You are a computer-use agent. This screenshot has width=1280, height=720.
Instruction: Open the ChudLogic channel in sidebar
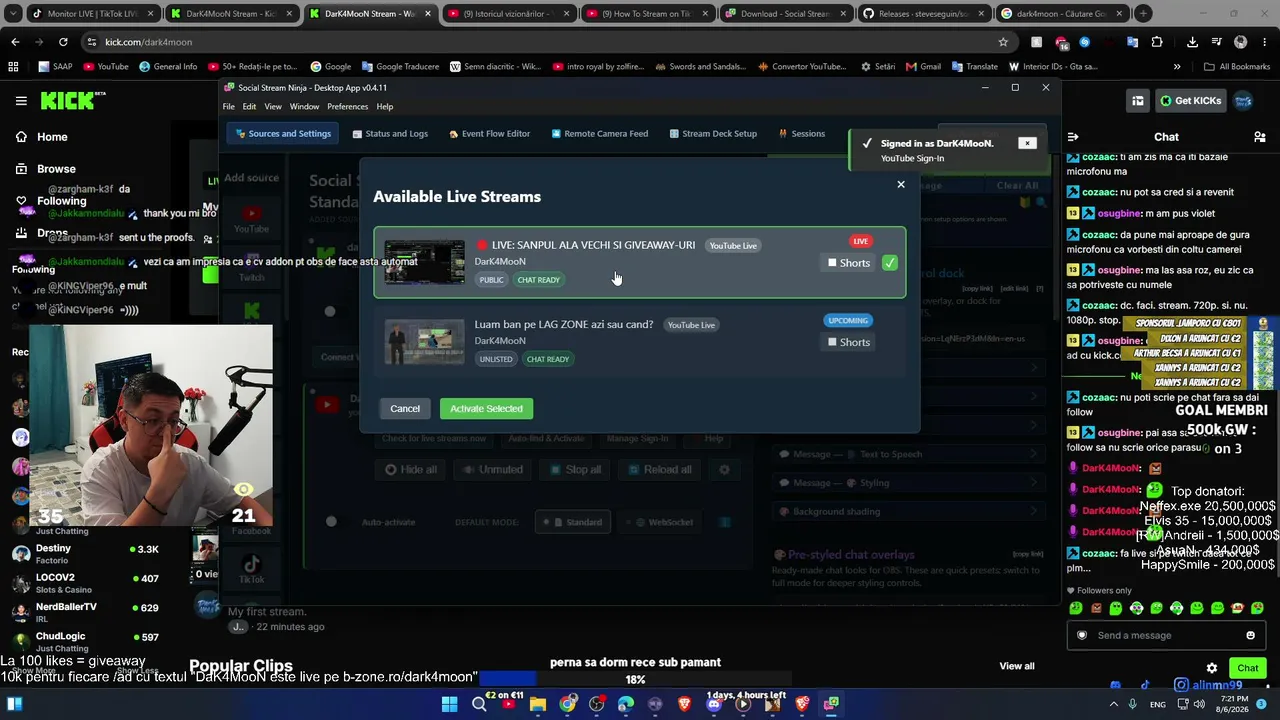click(86, 641)
